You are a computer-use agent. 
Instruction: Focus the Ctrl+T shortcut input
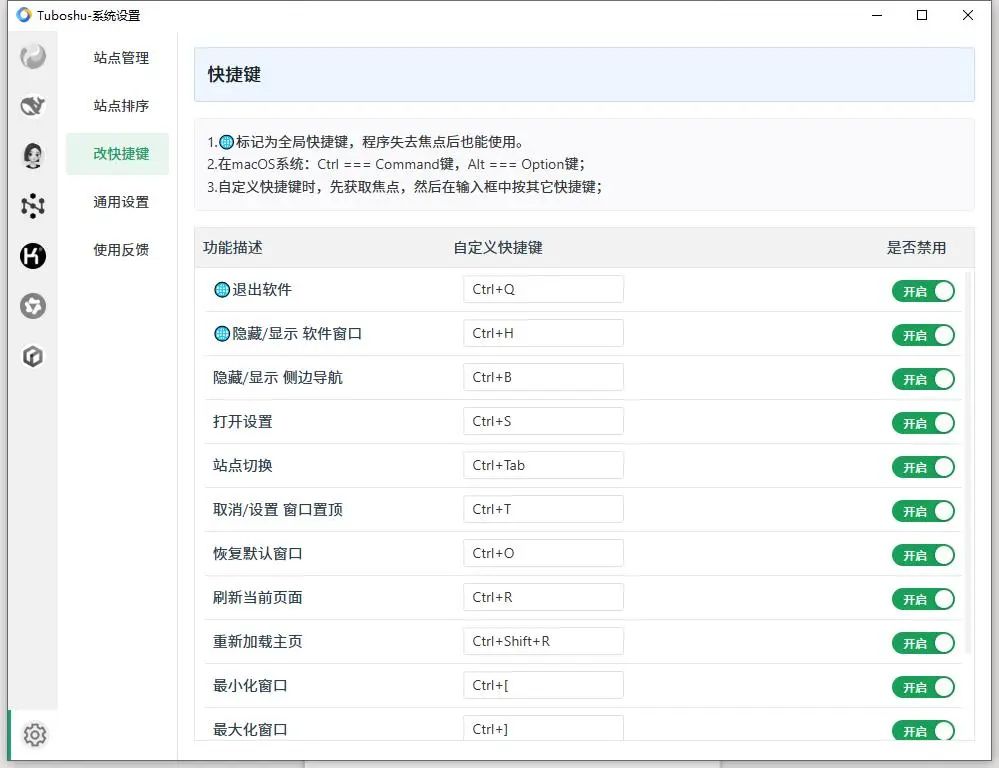coord(543,509)
